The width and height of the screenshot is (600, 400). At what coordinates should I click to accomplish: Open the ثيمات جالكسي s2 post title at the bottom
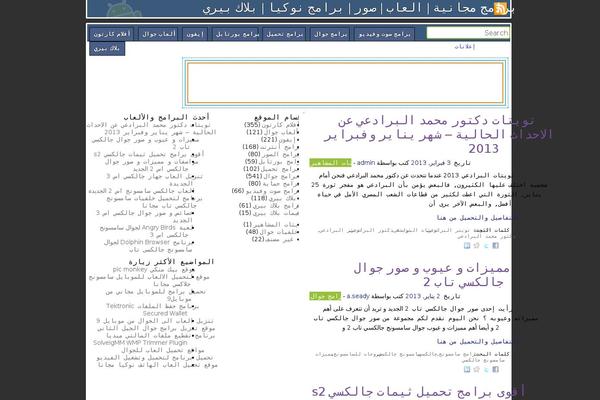tap(418, 392)
